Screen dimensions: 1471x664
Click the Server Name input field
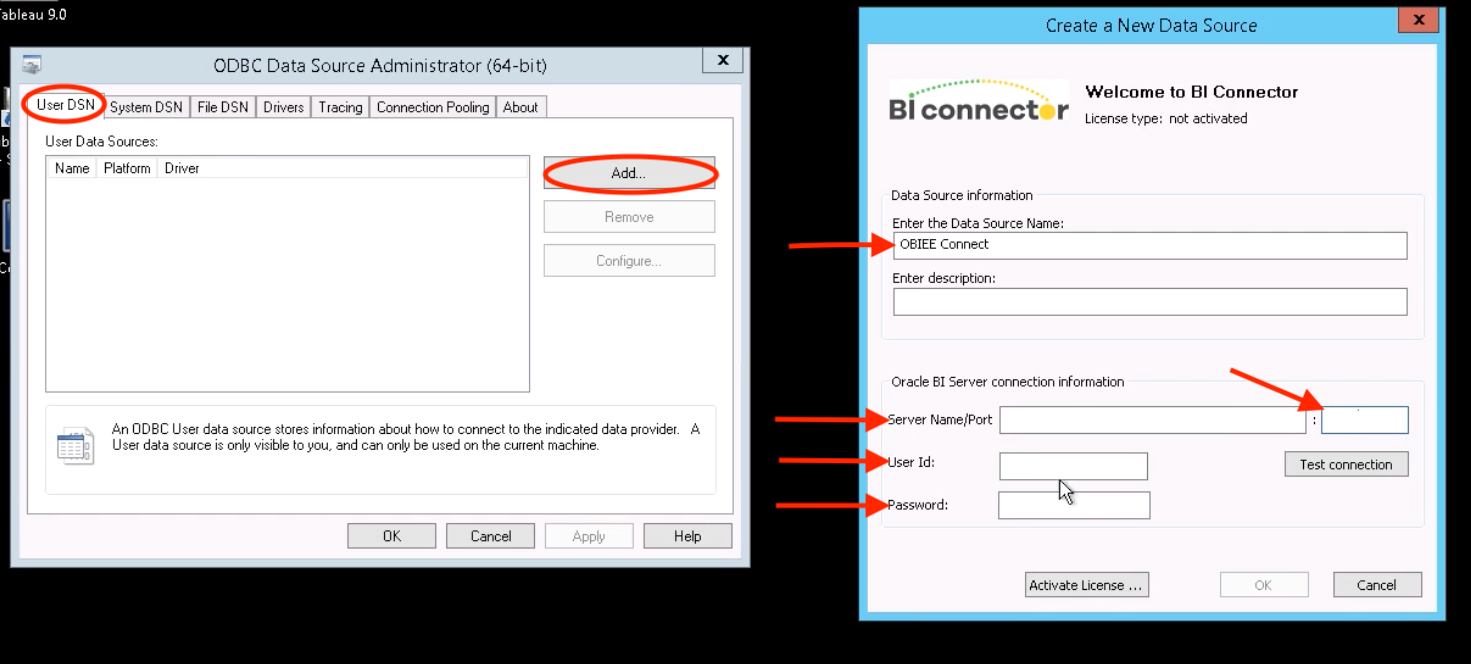pyautogui.click(x=1152, y=420)
